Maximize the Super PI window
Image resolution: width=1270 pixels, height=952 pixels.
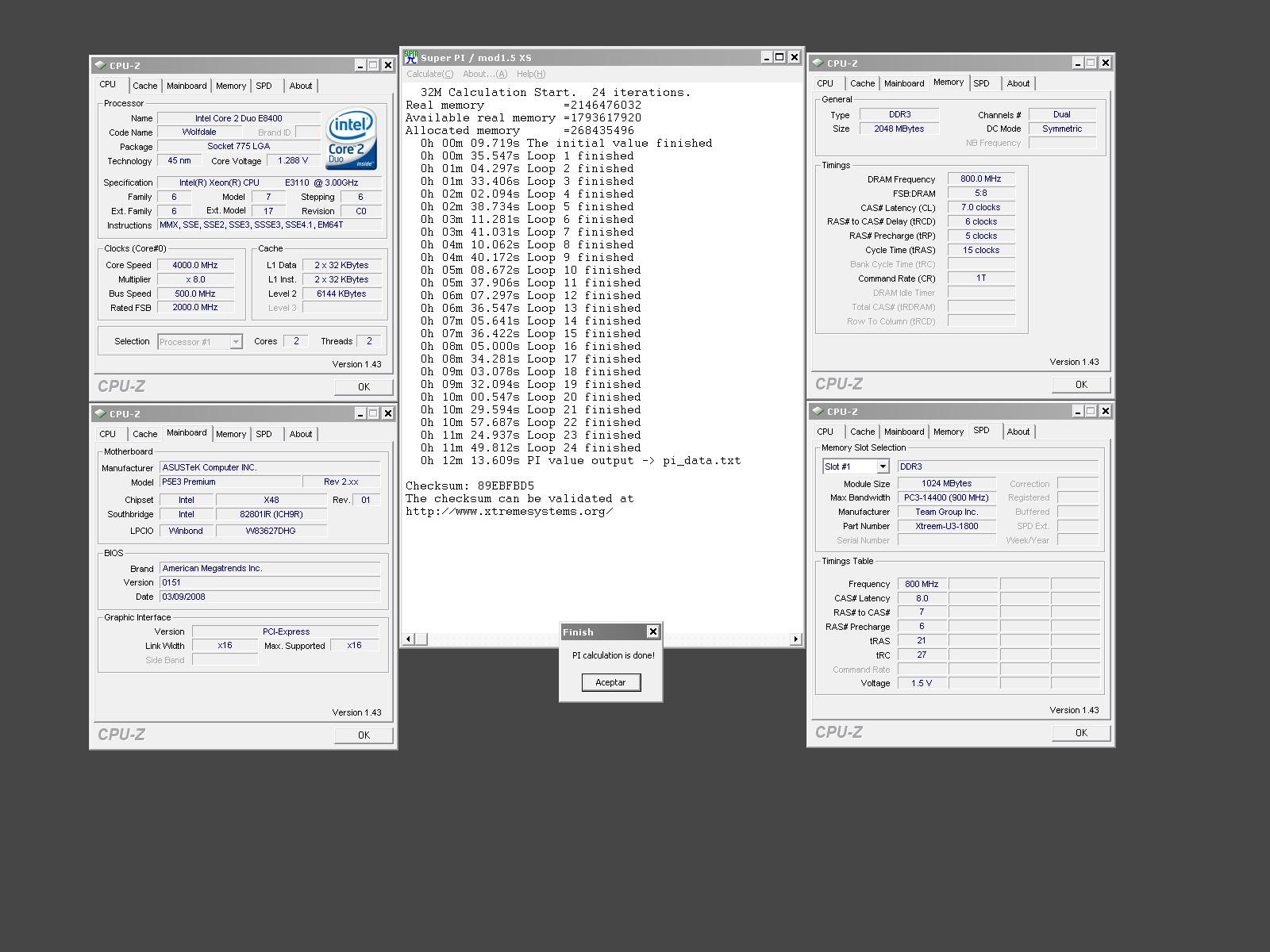pos(779,57)
